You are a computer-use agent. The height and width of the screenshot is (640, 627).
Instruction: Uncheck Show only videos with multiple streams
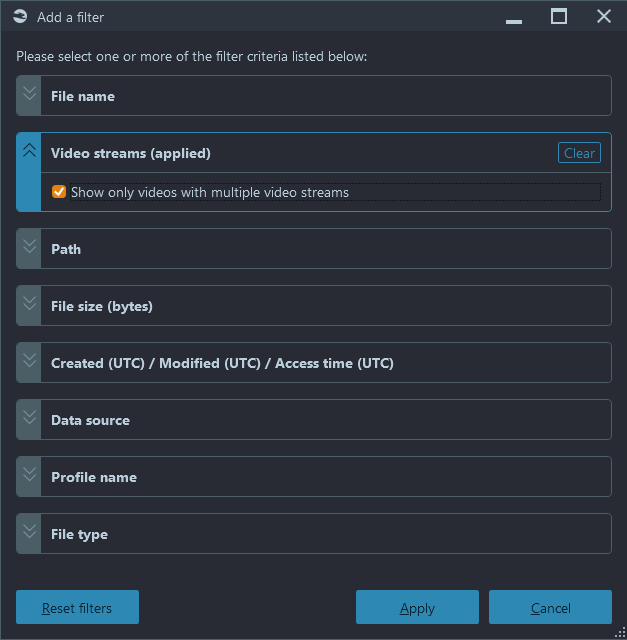pyautogui.click(x=59, y=192)
